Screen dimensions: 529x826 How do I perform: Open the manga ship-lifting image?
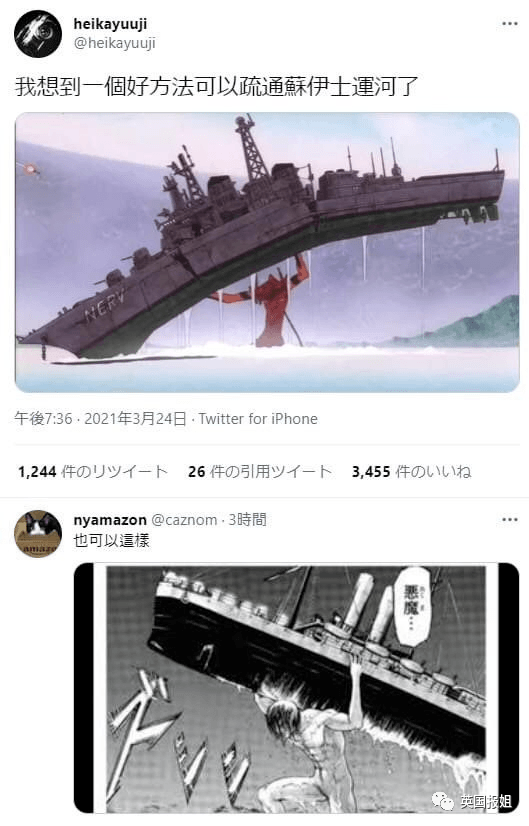tap(296, 689)
